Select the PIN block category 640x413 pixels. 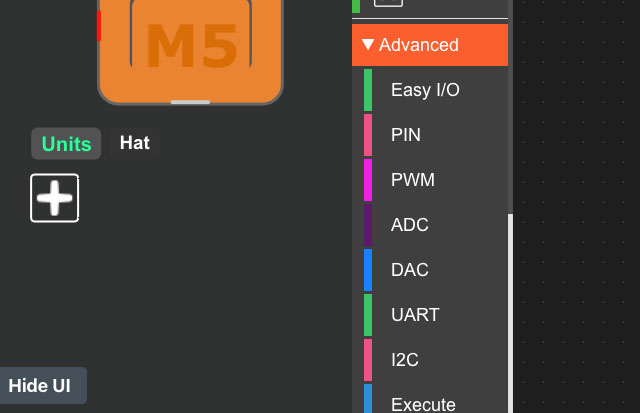click(x=406, y=135)
